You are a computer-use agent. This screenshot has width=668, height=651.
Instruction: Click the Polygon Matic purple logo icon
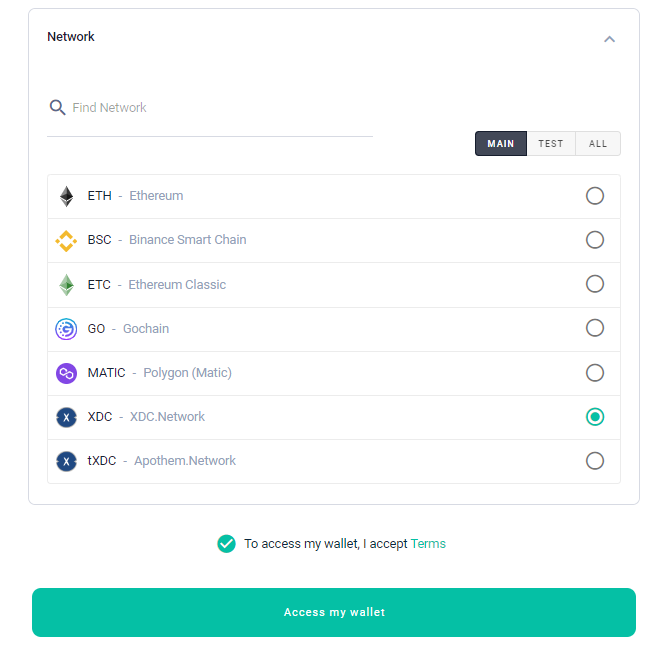tap(66, 373)
